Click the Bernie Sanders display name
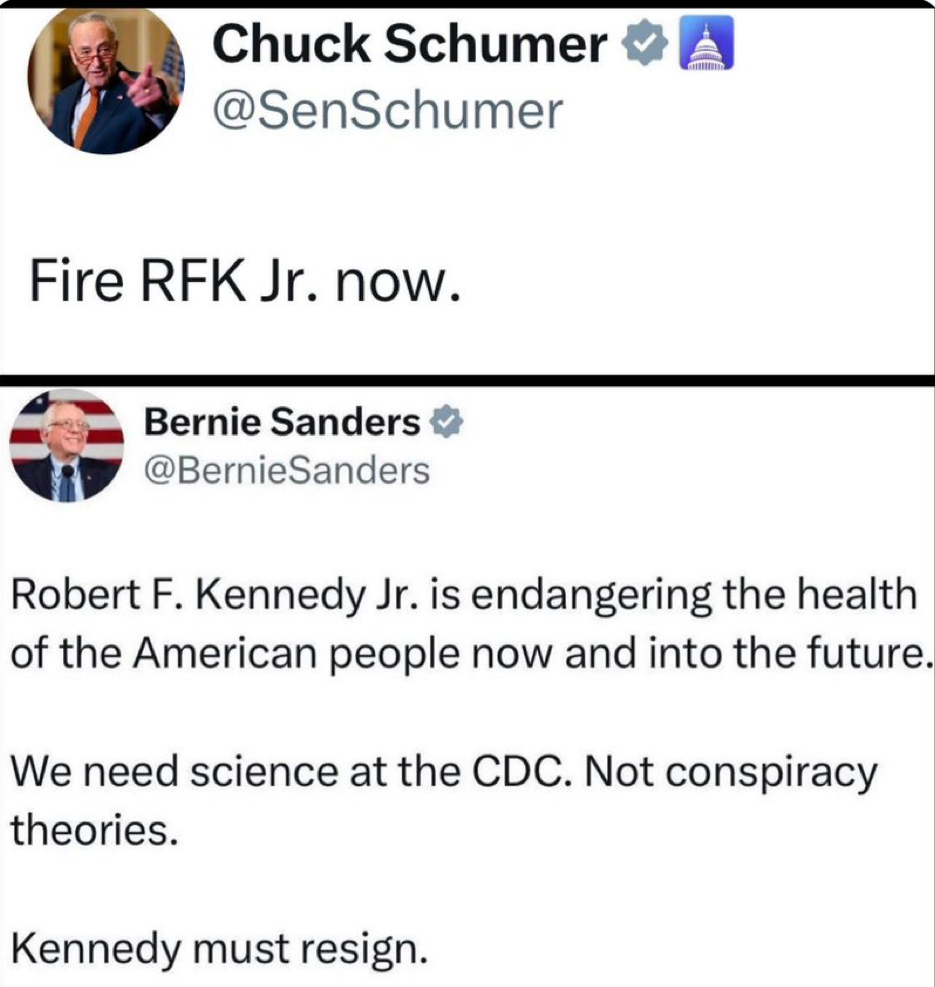935x987 pixels. (282, 424)
